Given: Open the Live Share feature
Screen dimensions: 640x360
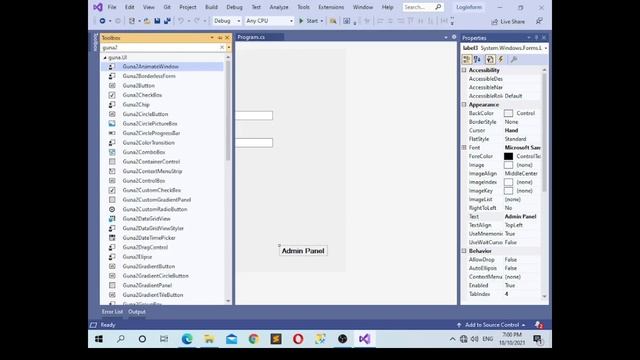Looking at the screenshot, I should coord(508,22).
